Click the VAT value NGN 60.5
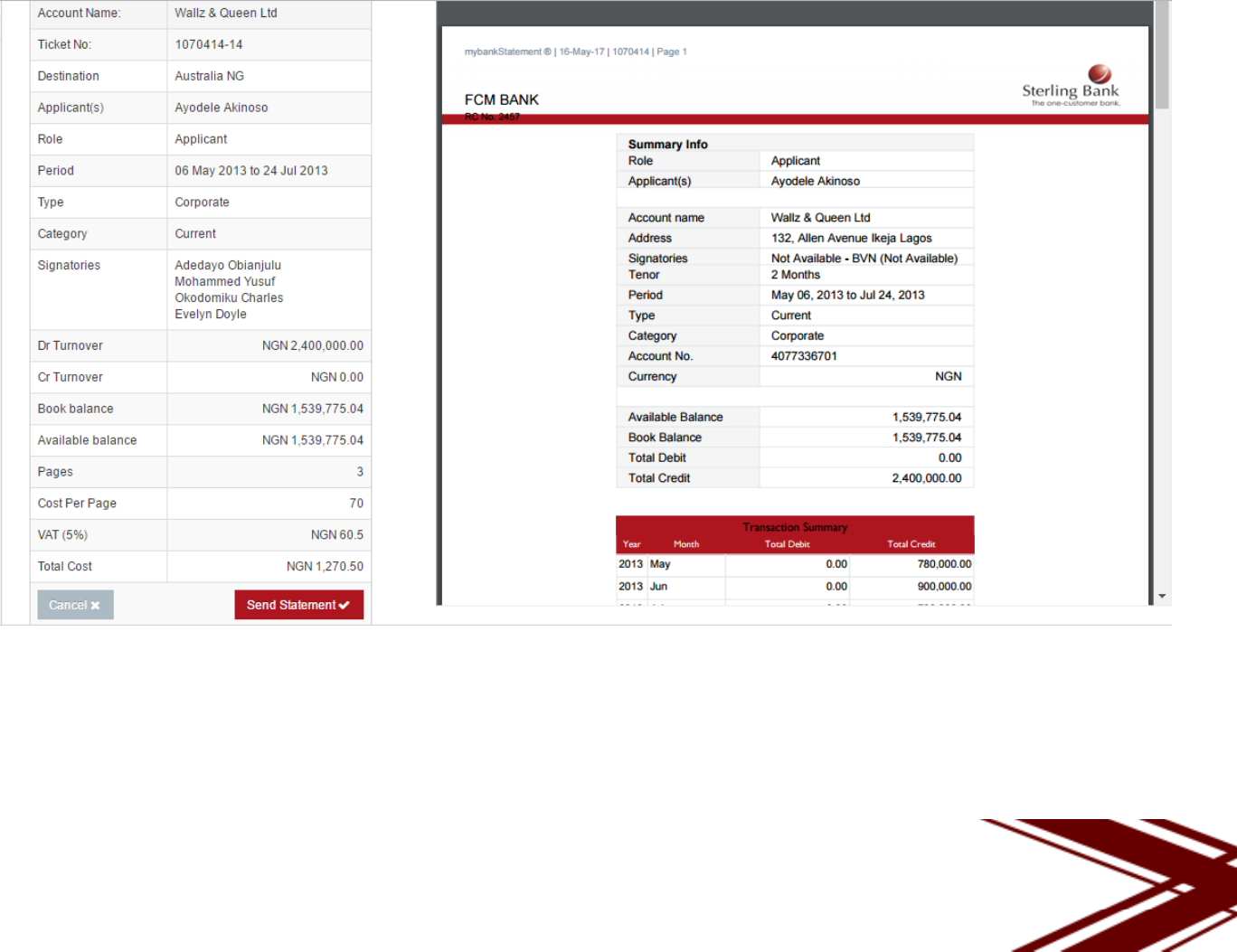1237x952 pixels. click(337, 535)
